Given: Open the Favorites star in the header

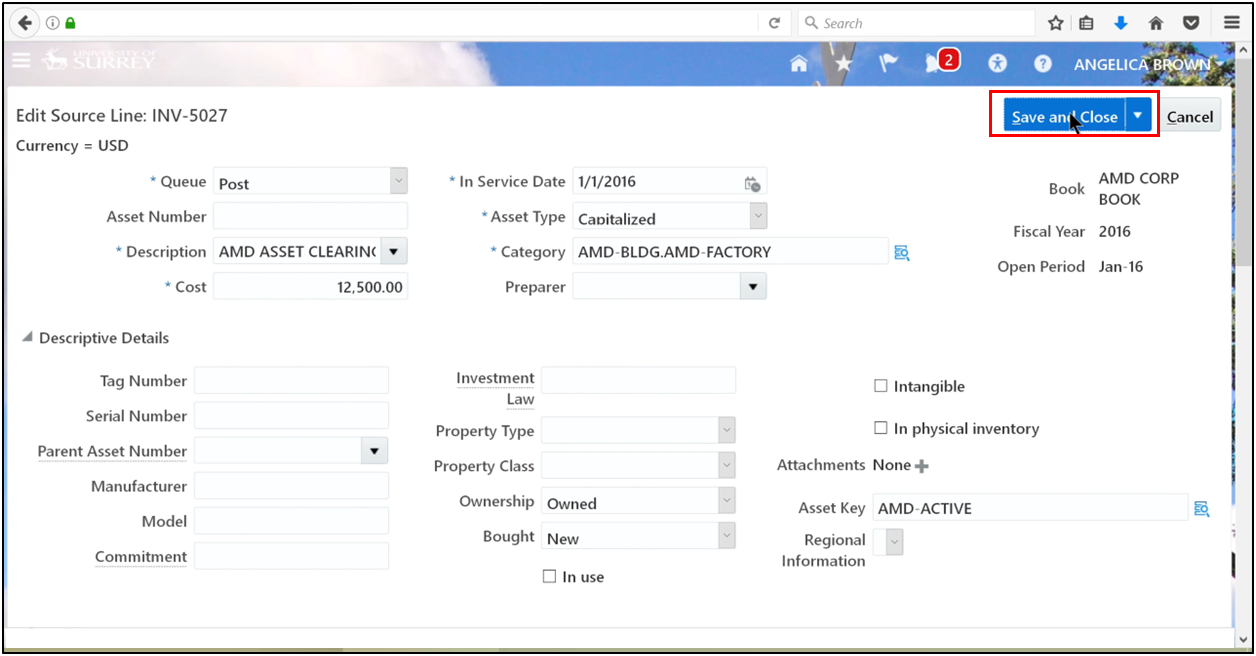Looking at the screenshot, I should (x=843, y=62).
